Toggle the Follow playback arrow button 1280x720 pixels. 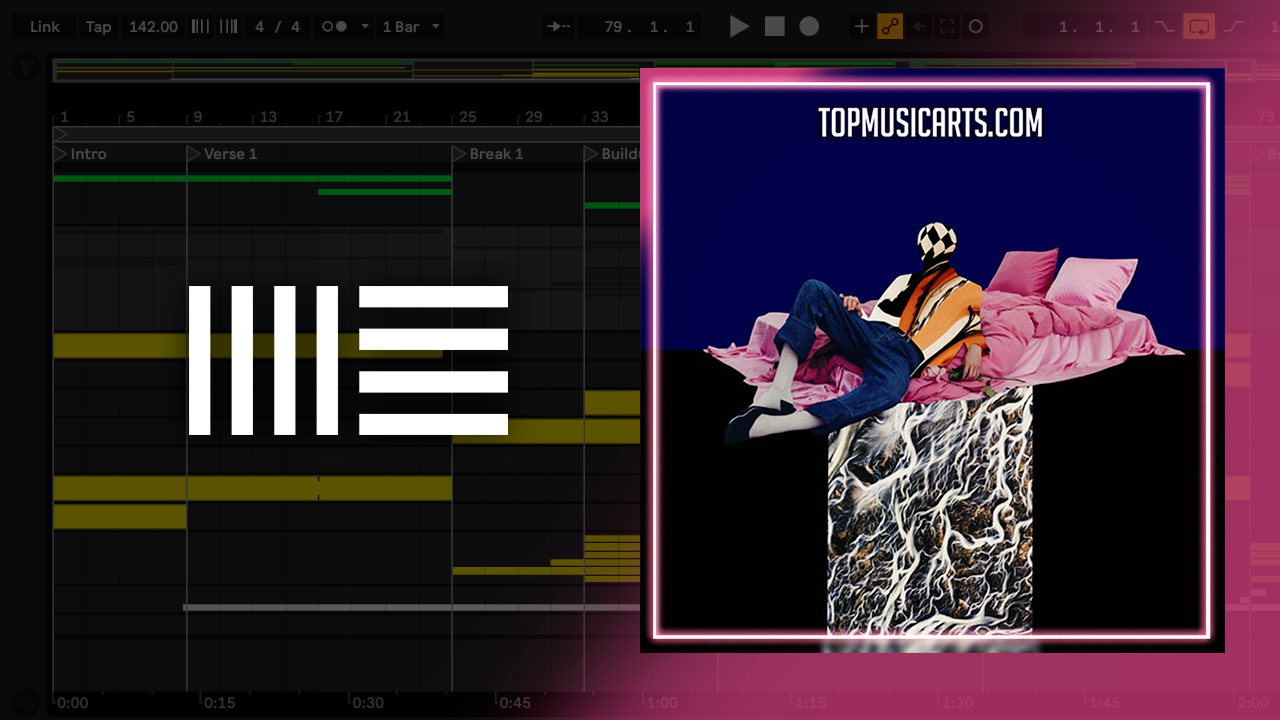click(x=557, y=27)
